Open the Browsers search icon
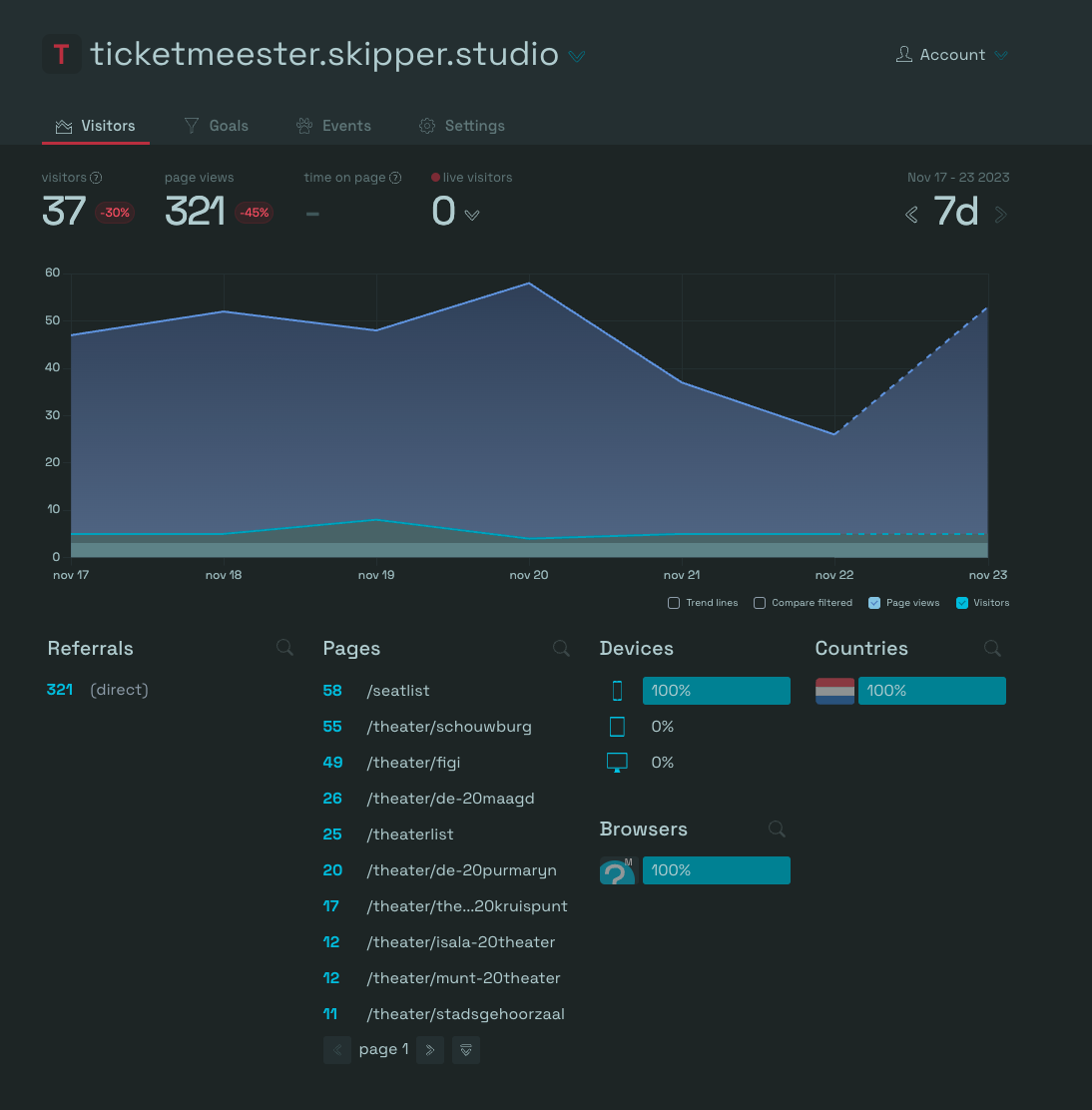This screenshot has height=1110, width=1092. (x=777, y=829)
